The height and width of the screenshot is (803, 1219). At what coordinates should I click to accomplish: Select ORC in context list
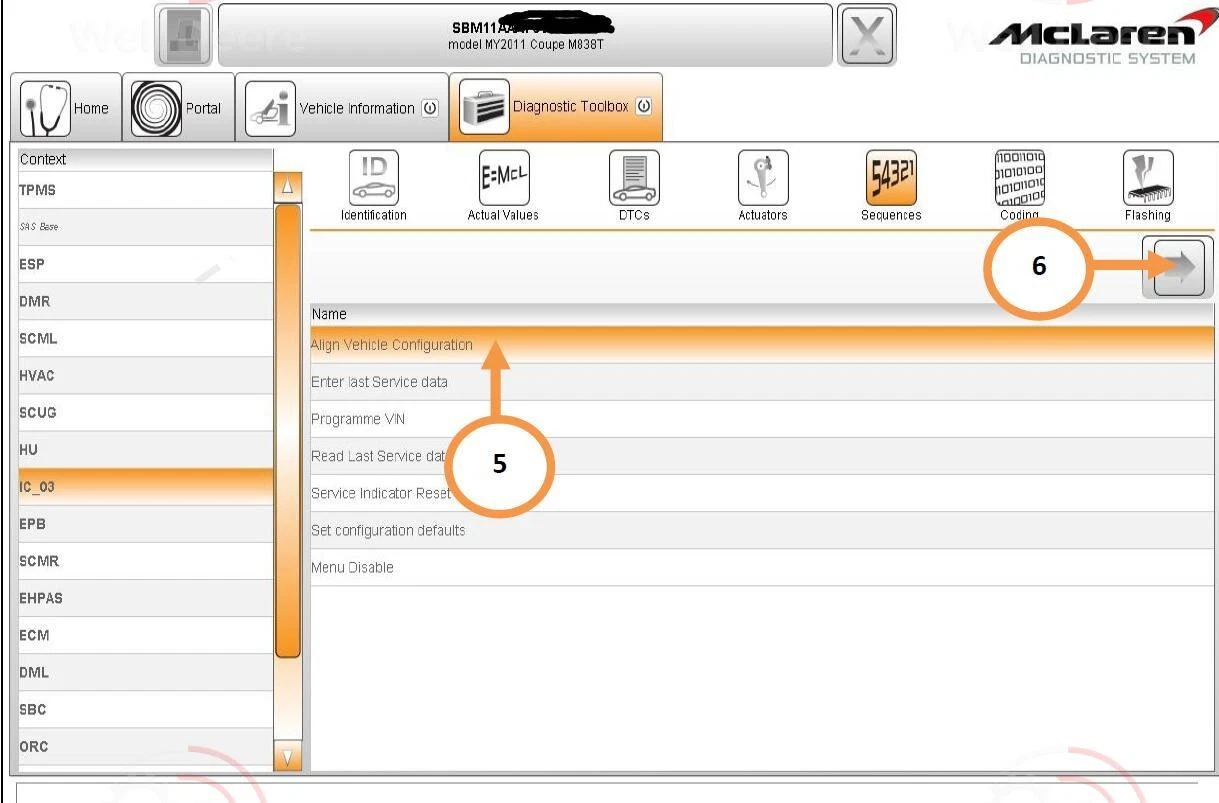(145, 746)
